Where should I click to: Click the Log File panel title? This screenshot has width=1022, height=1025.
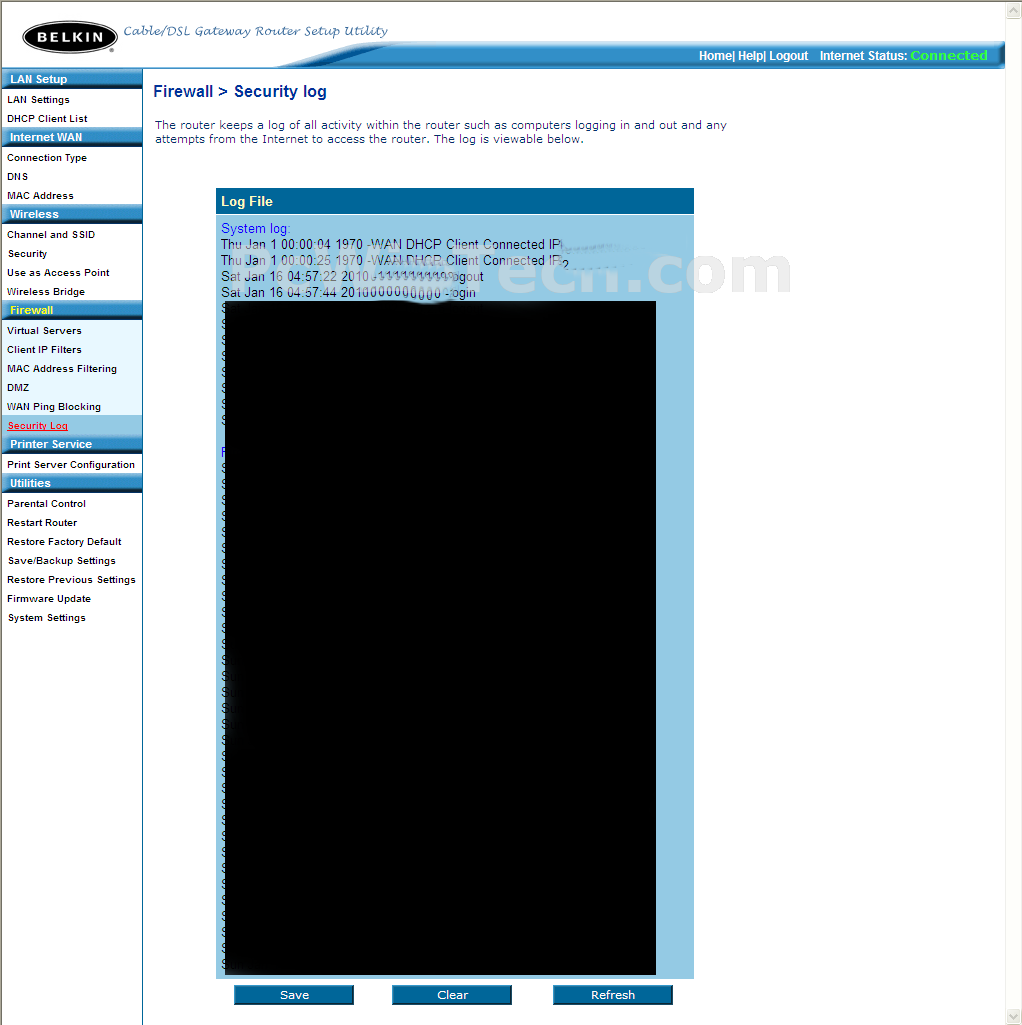click(247, 202)
